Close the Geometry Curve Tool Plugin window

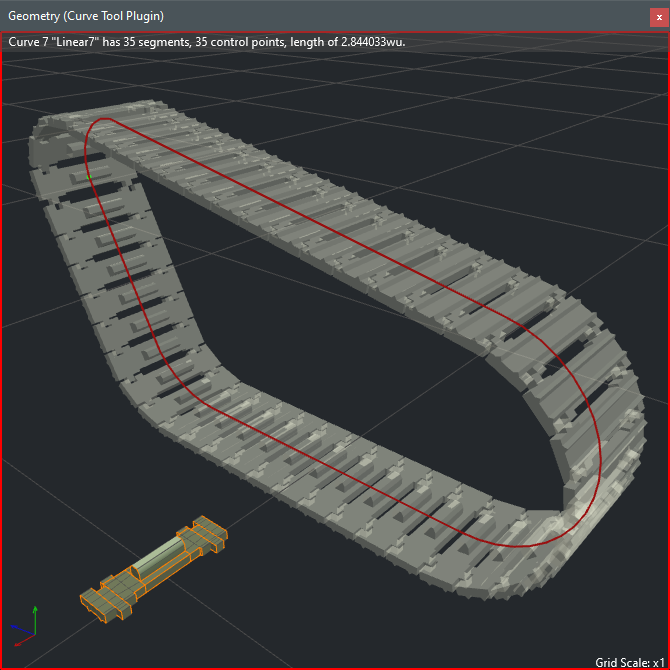(659, 18)
